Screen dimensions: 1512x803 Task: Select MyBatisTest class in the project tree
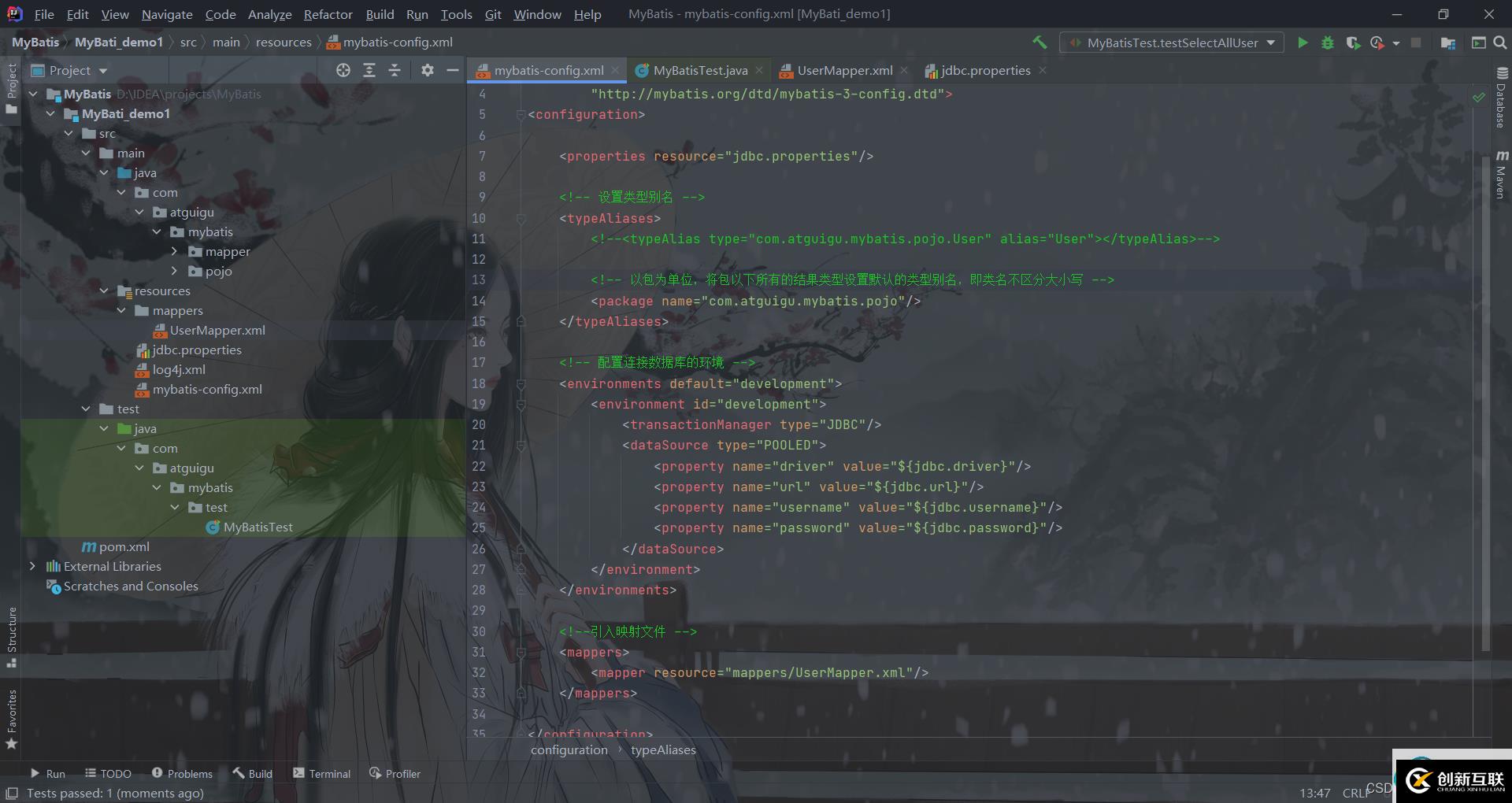pos(258,527)
